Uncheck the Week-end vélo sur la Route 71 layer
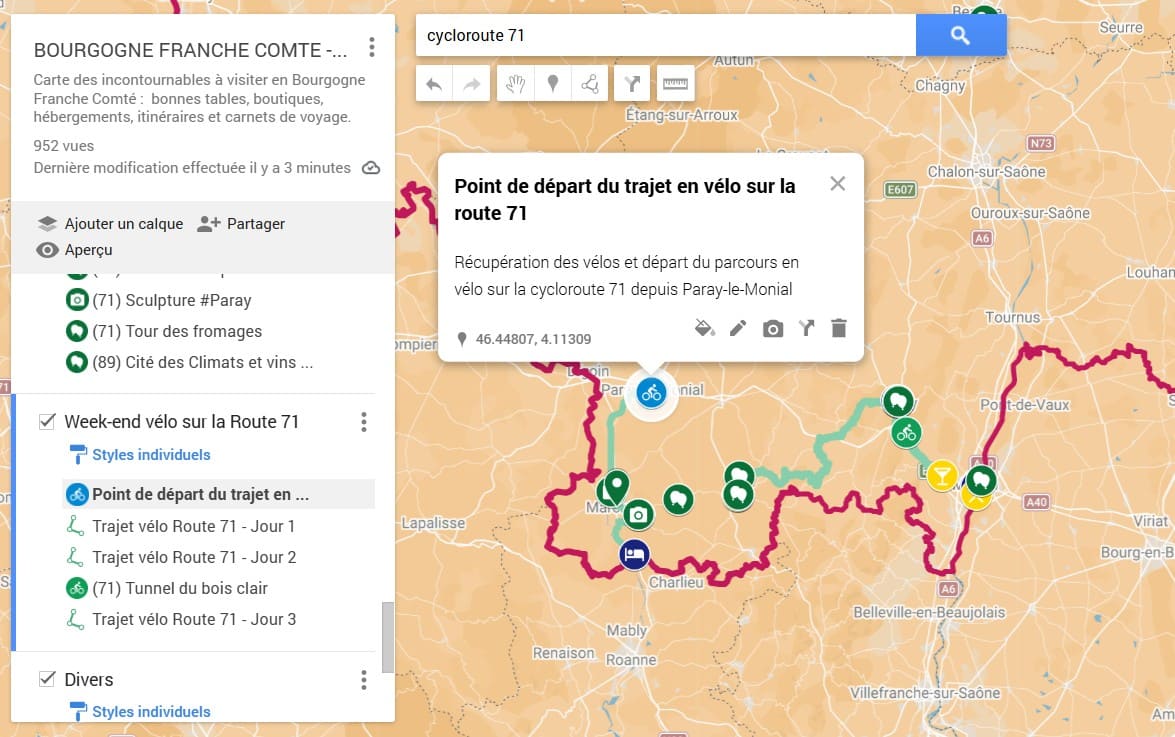Screen dimensions: 1175x737 pos(46,422)
